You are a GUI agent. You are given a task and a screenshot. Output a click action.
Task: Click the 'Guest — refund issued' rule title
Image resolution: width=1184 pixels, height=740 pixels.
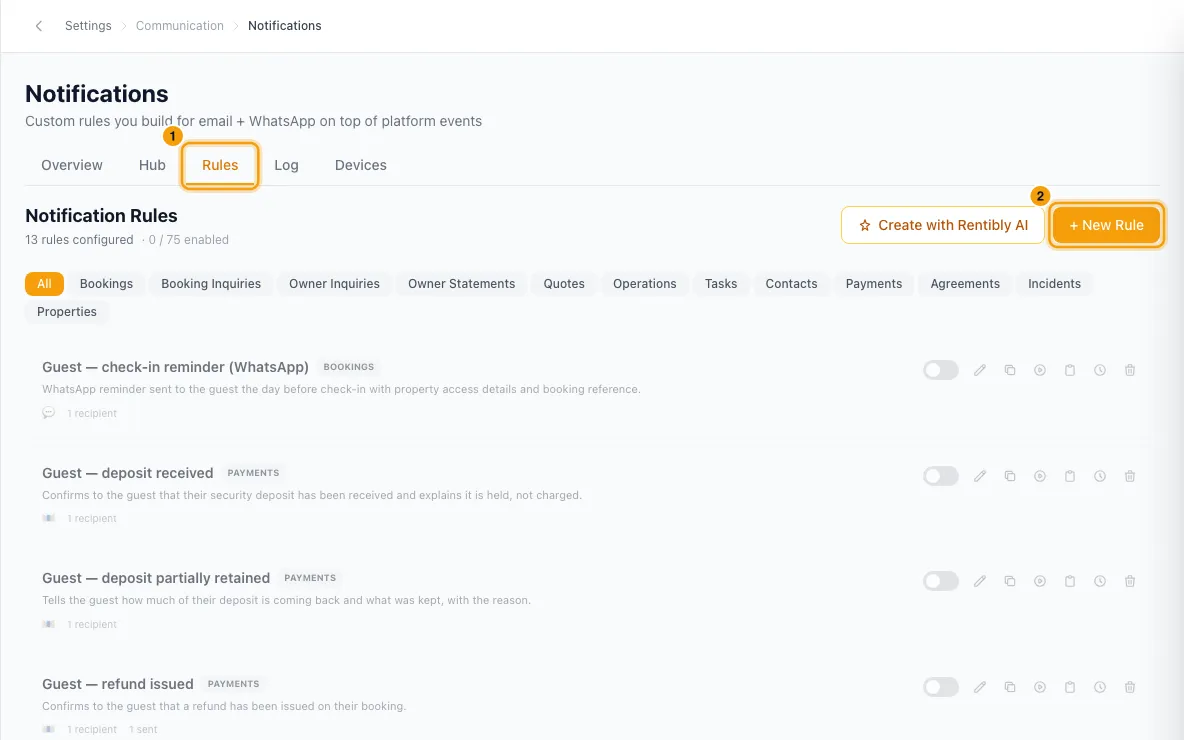coord(118,684)
